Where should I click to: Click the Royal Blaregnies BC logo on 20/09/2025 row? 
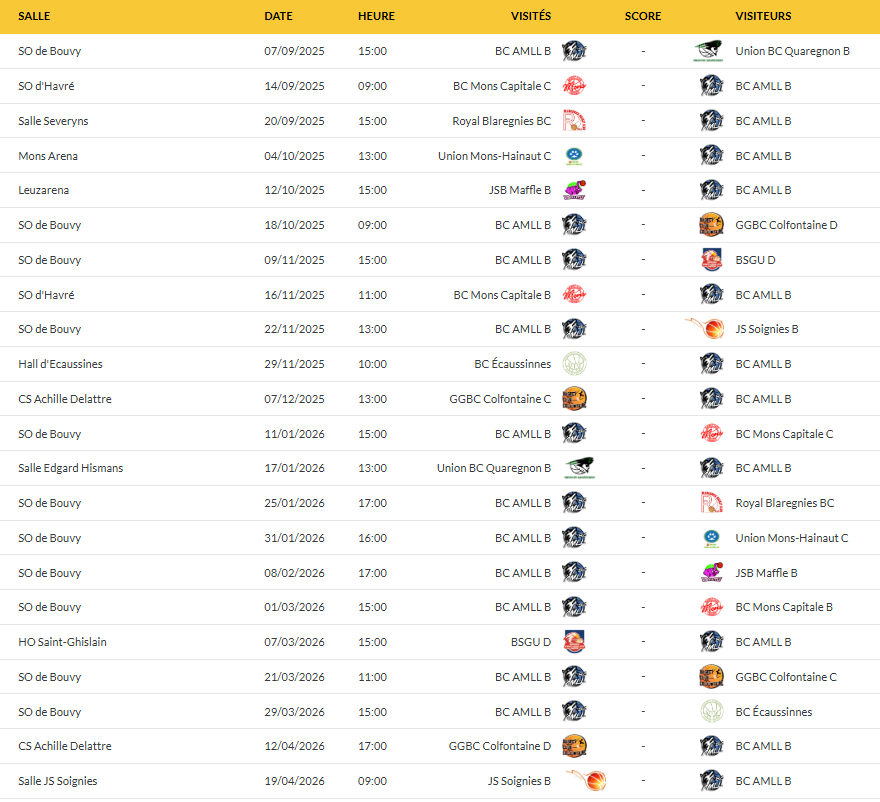click(x=574, y=121)
